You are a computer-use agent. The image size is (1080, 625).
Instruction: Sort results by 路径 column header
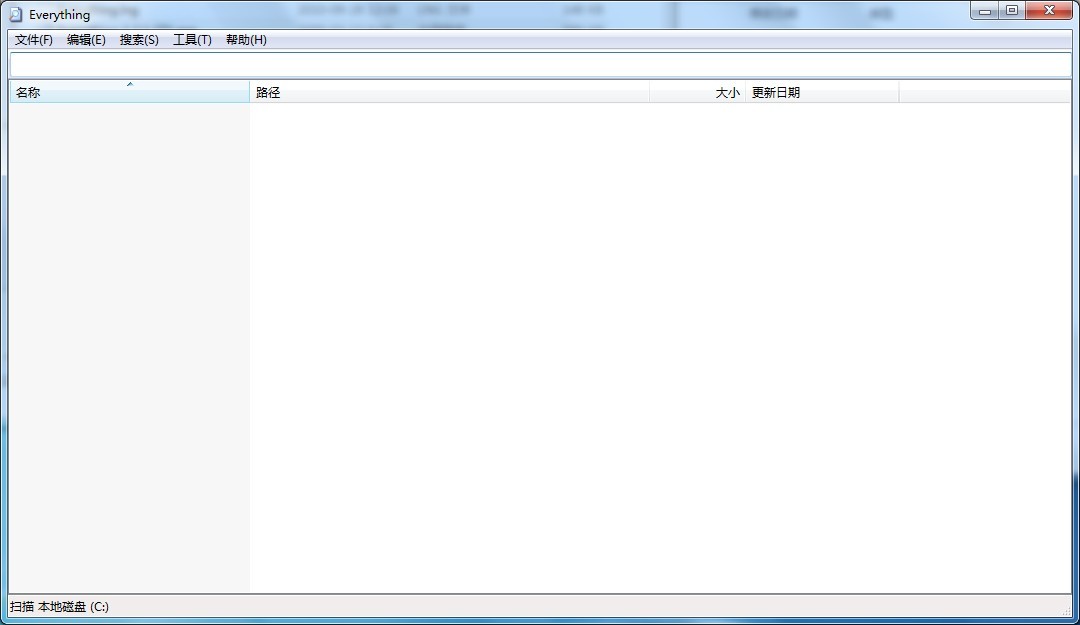(449, 93)
